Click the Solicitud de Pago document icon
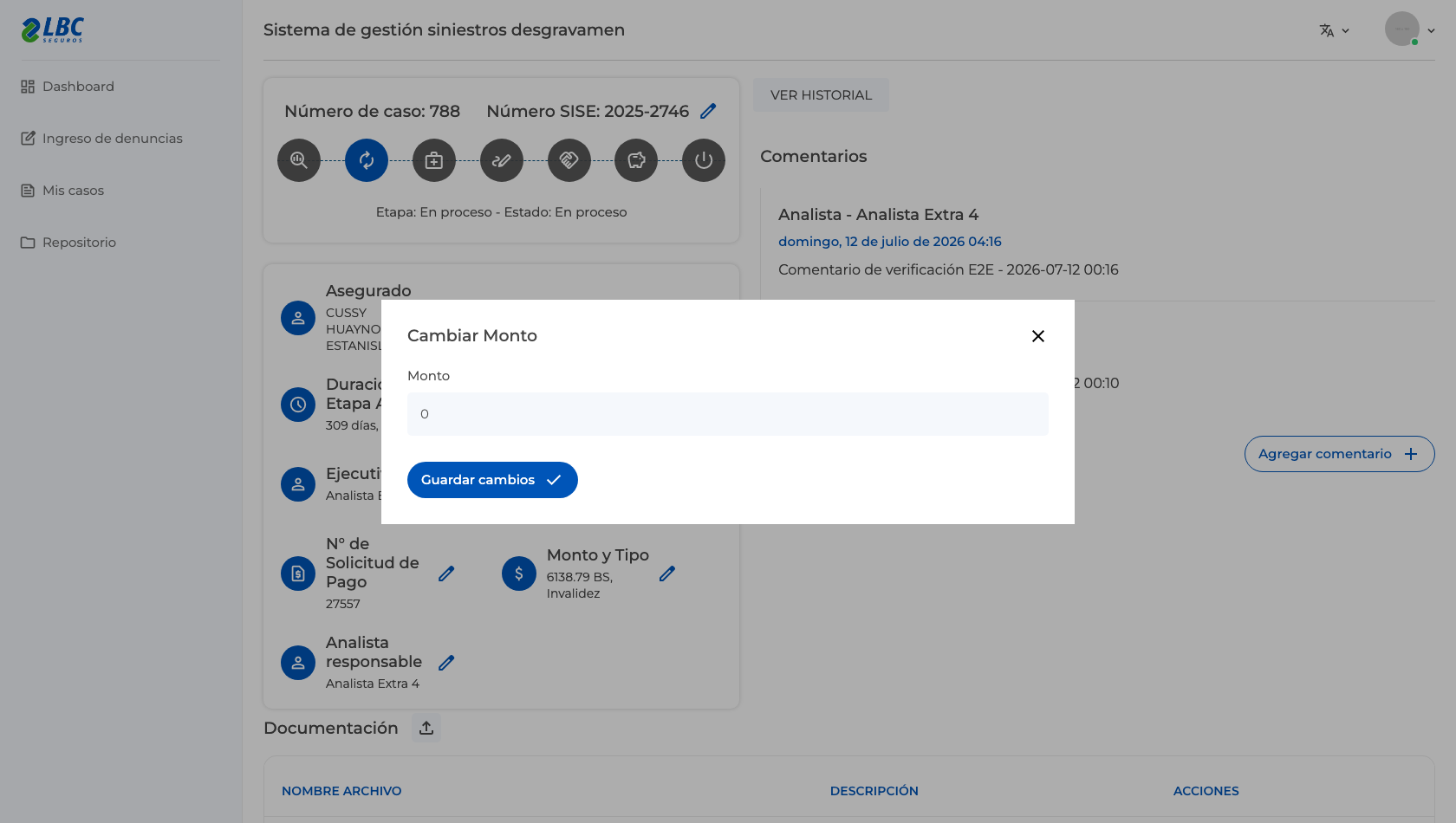1456x823 pixels. point(298,574)
